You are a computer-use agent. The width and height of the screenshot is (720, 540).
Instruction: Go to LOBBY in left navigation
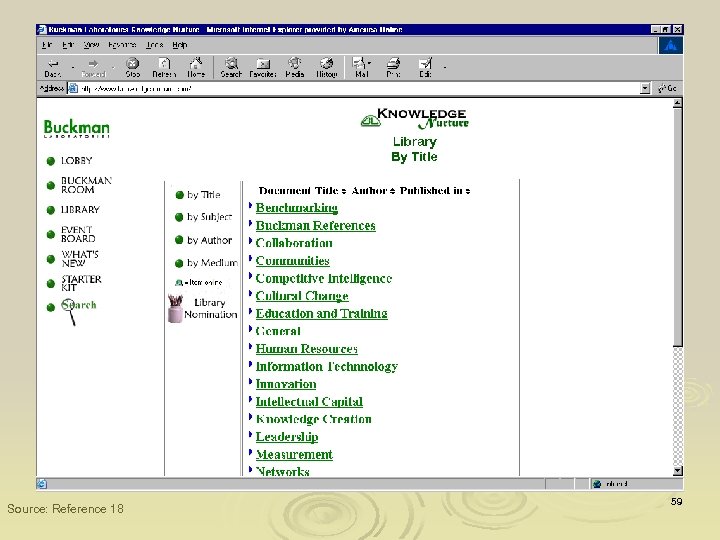click(77, 161)
